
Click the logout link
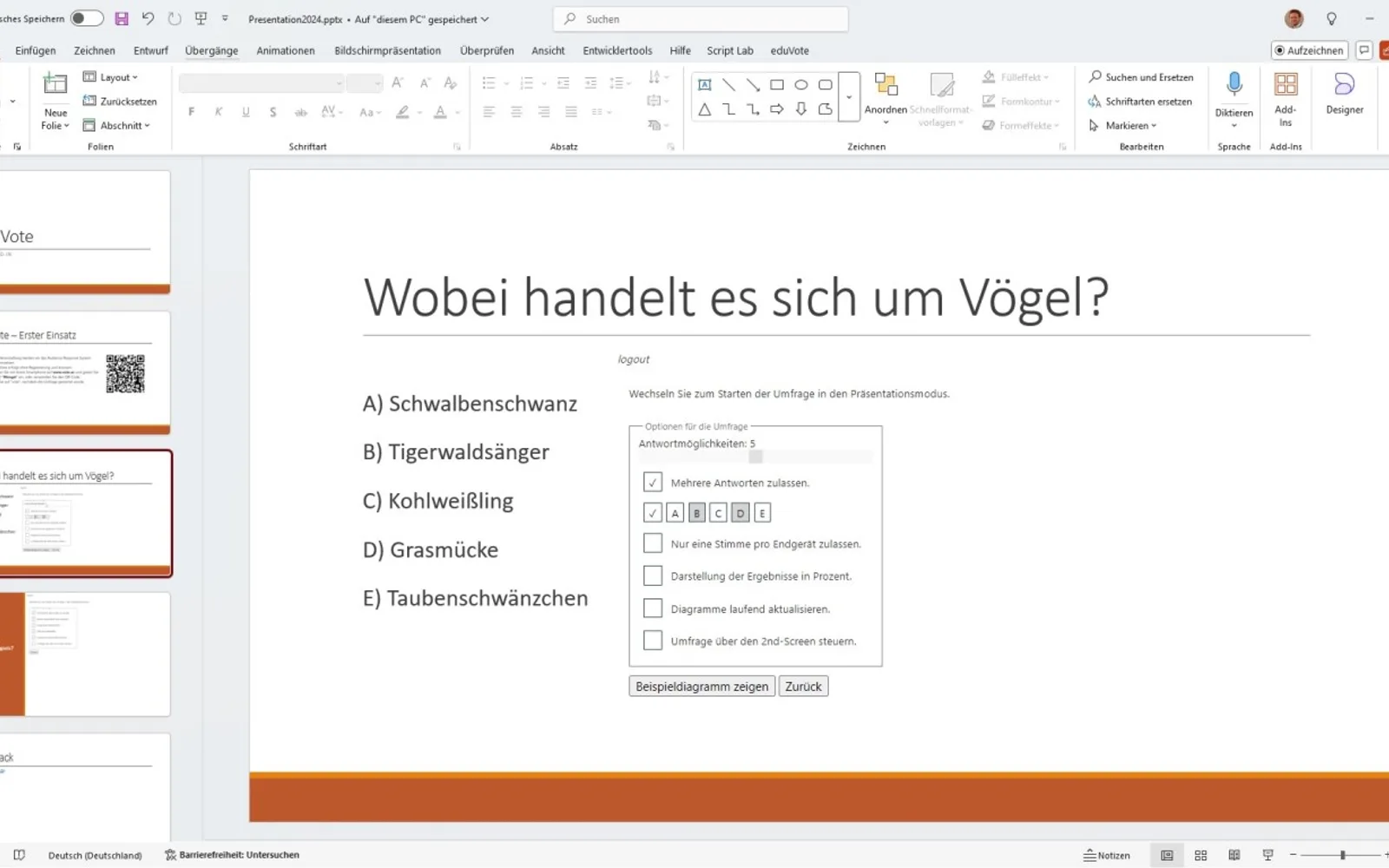point(633,359)
